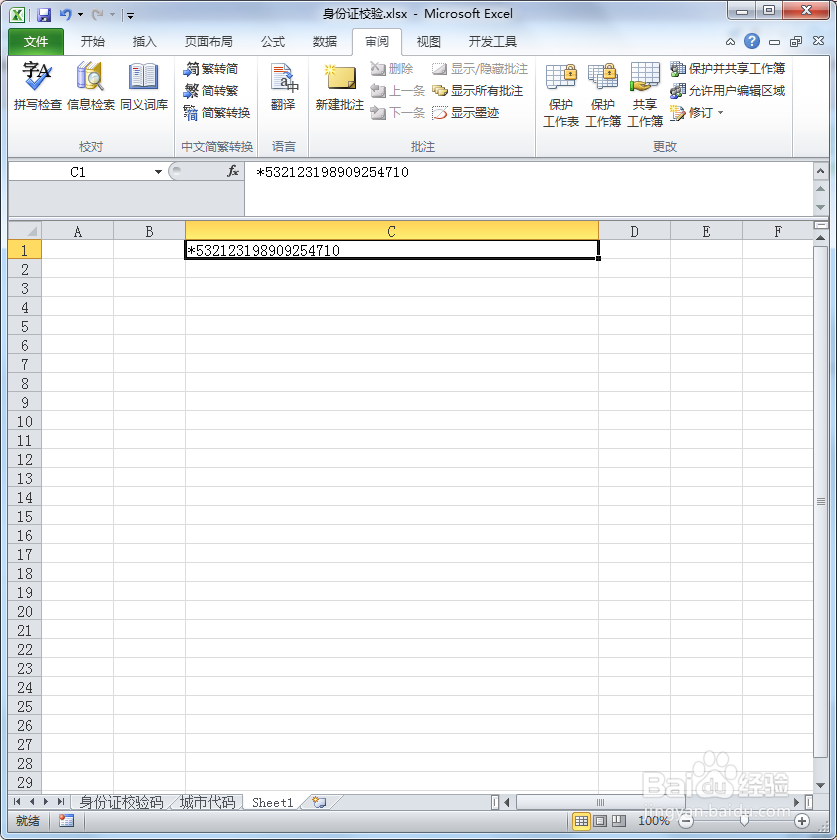Open the undo history dropdown arrow
This screenshot has height=840, width=837.
(80, 14)
